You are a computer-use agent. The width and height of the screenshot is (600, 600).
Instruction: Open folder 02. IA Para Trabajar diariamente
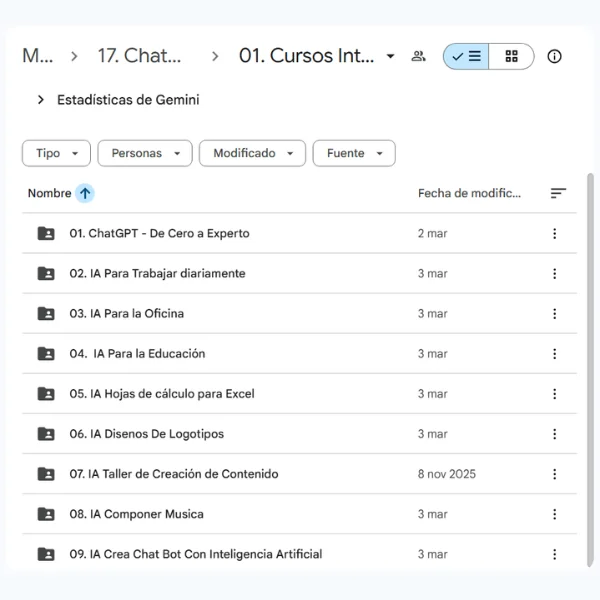[x=157, y=274]
